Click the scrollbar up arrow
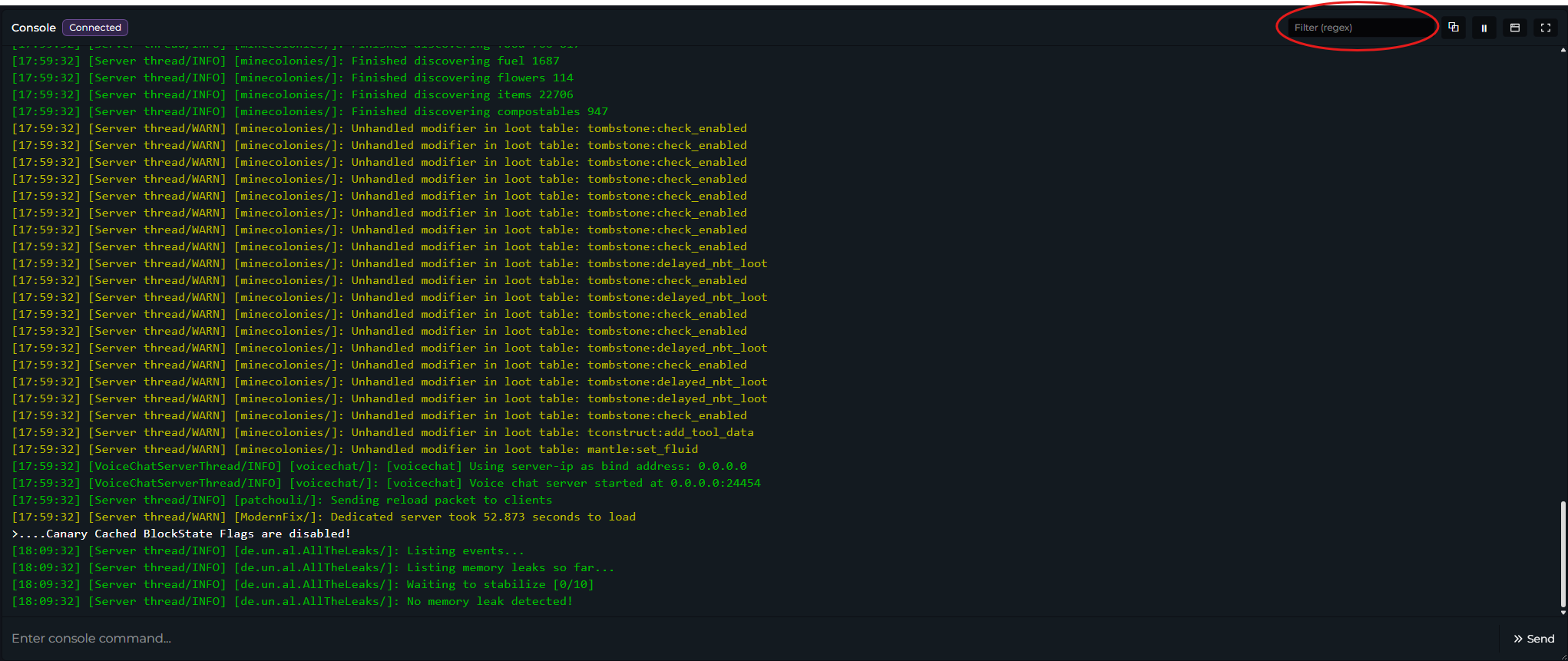 point(1563,50)
